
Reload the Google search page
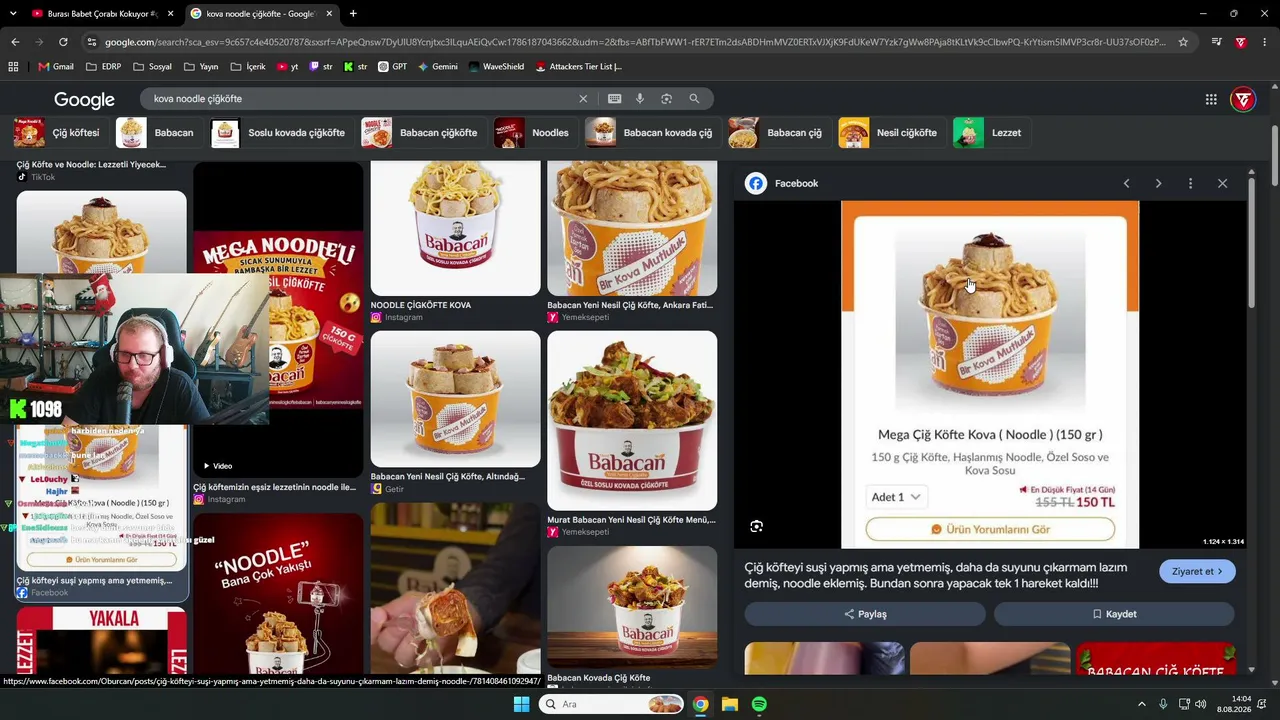click(63, 42)
